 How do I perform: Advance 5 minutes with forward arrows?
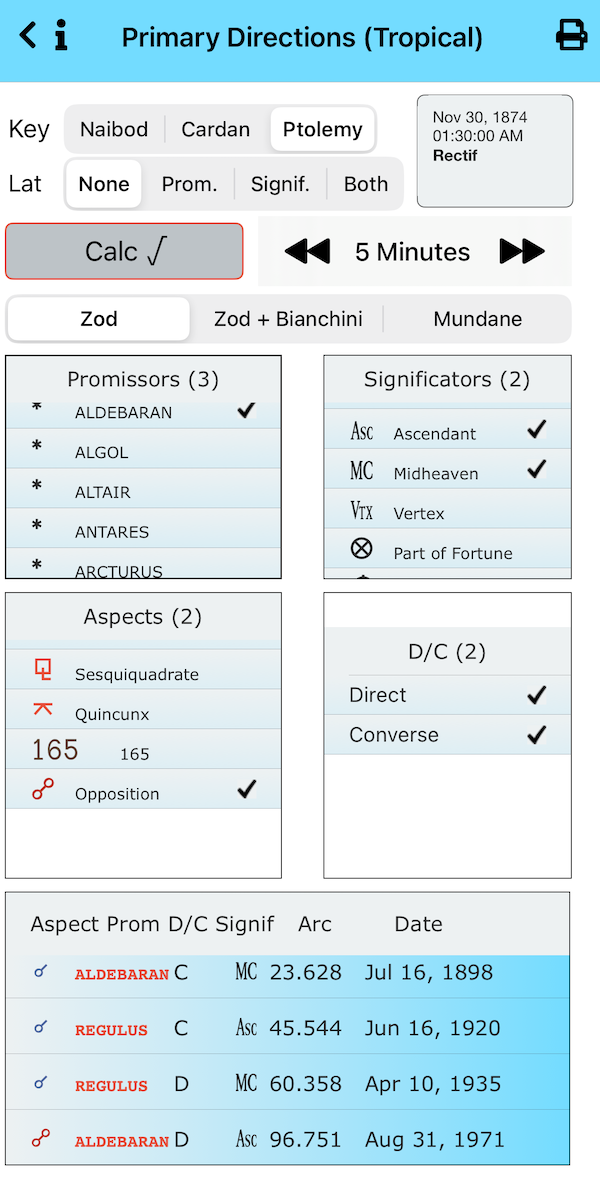522,252
